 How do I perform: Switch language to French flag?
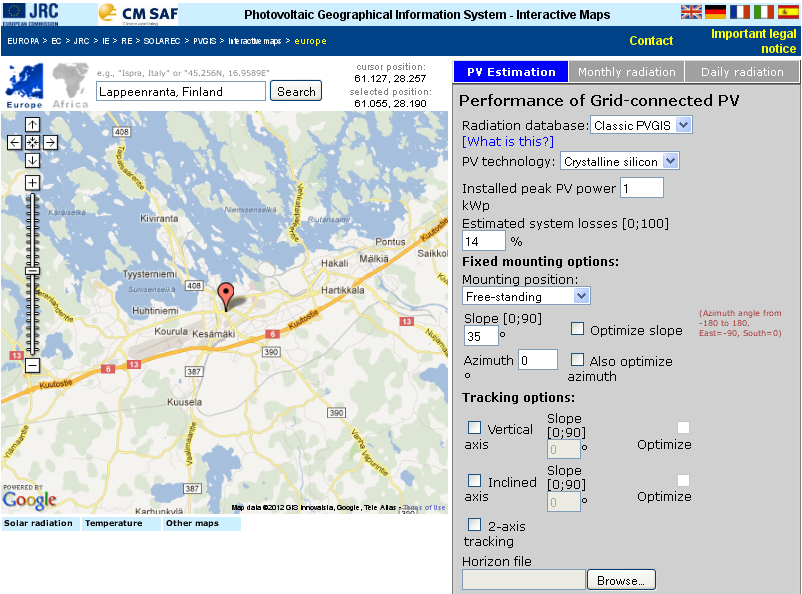point(740,12)
